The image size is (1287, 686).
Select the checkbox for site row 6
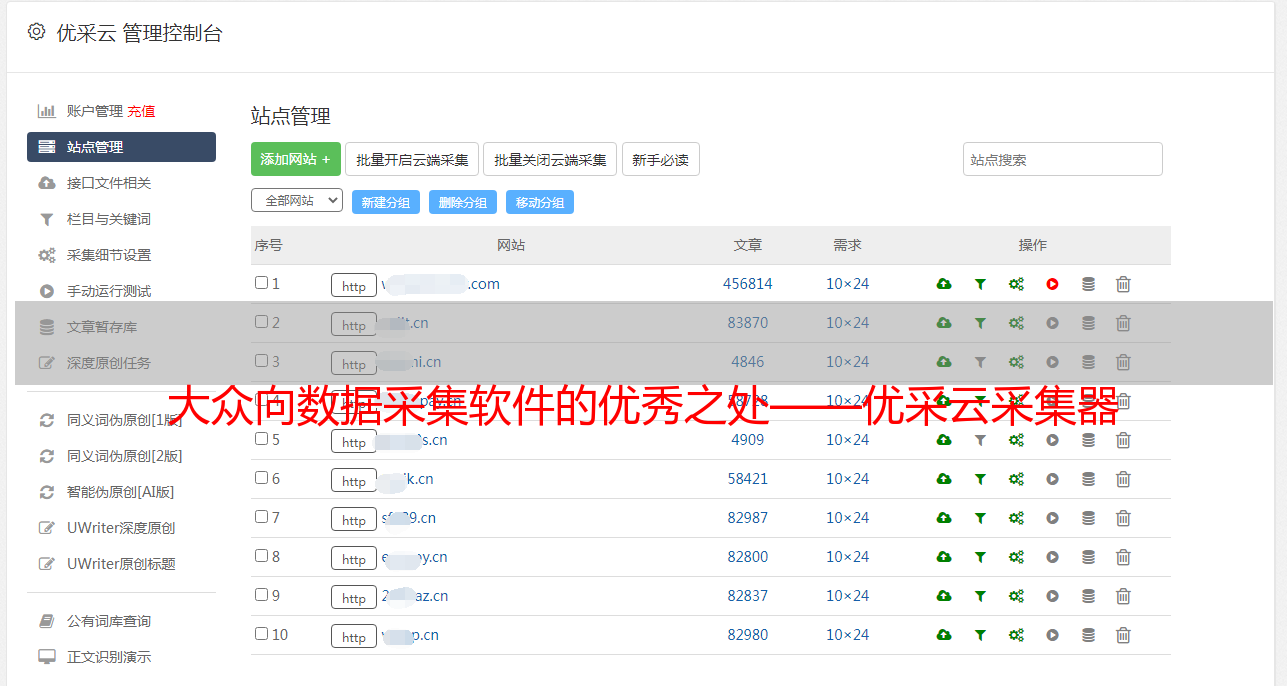pyautogui.click(x=261, y=478)
